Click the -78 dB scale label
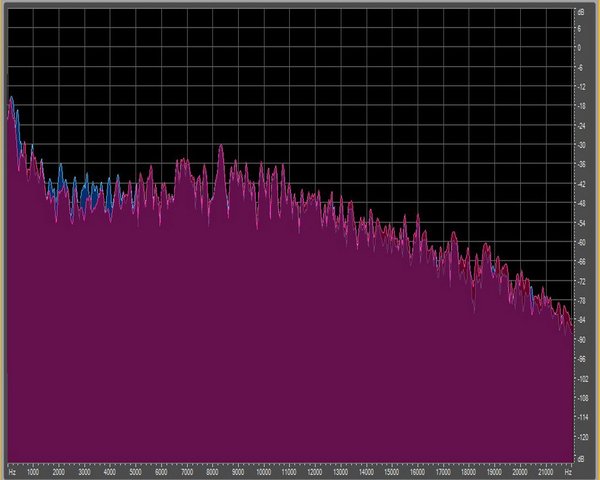The width and height of the screenshot is (600, 480). 581,301
